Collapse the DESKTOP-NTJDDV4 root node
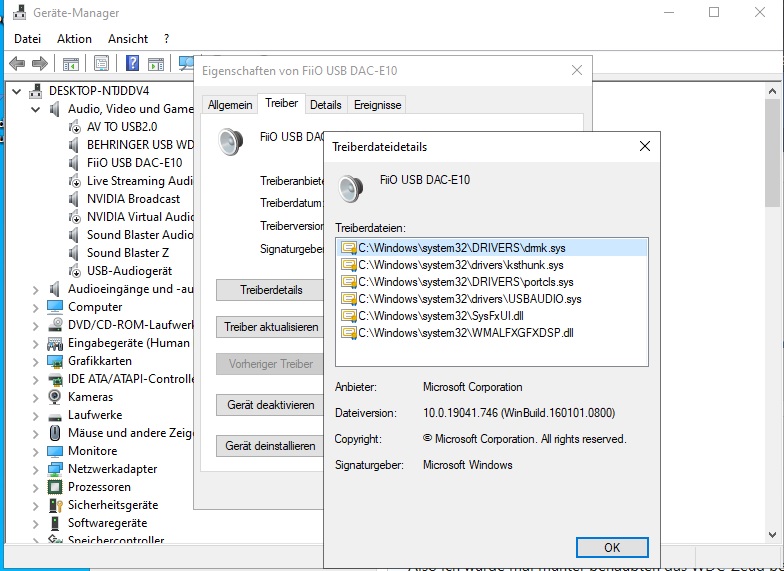784x571 pixels. (x=17, y=92)
